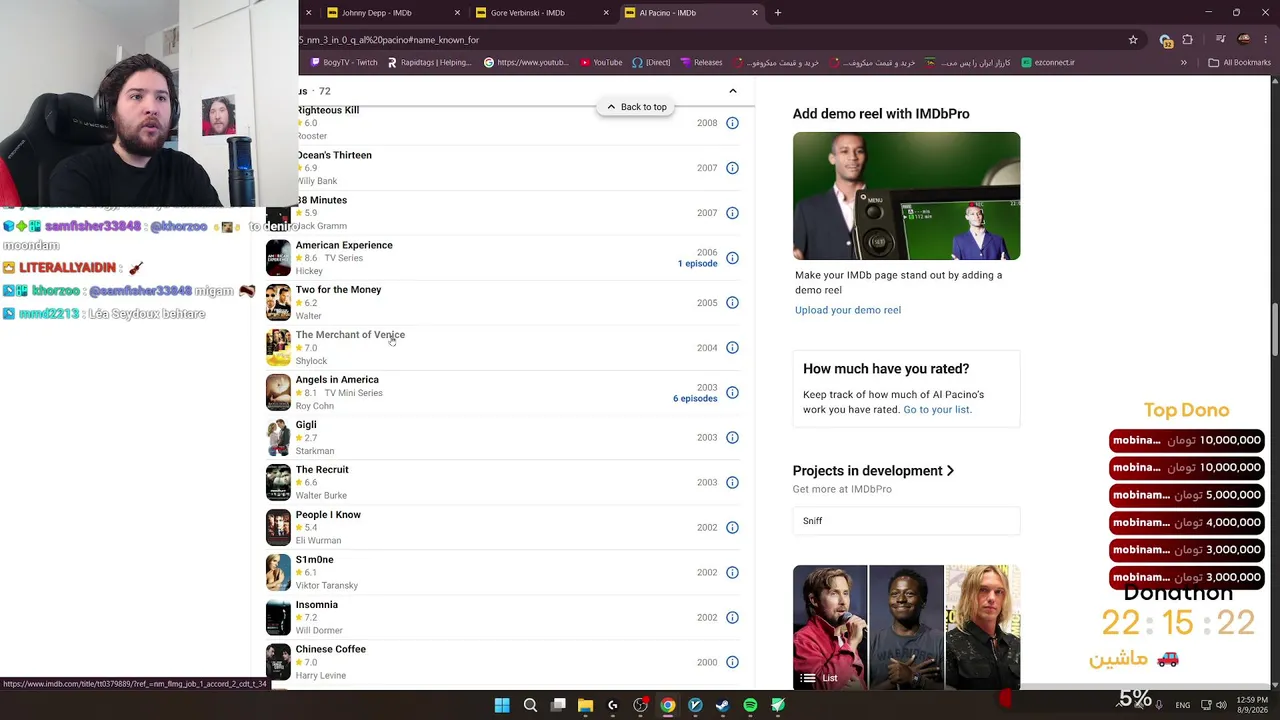This screenshot has height=720, width=1280.
Task: Open People I Know title link
Action: 328,515
